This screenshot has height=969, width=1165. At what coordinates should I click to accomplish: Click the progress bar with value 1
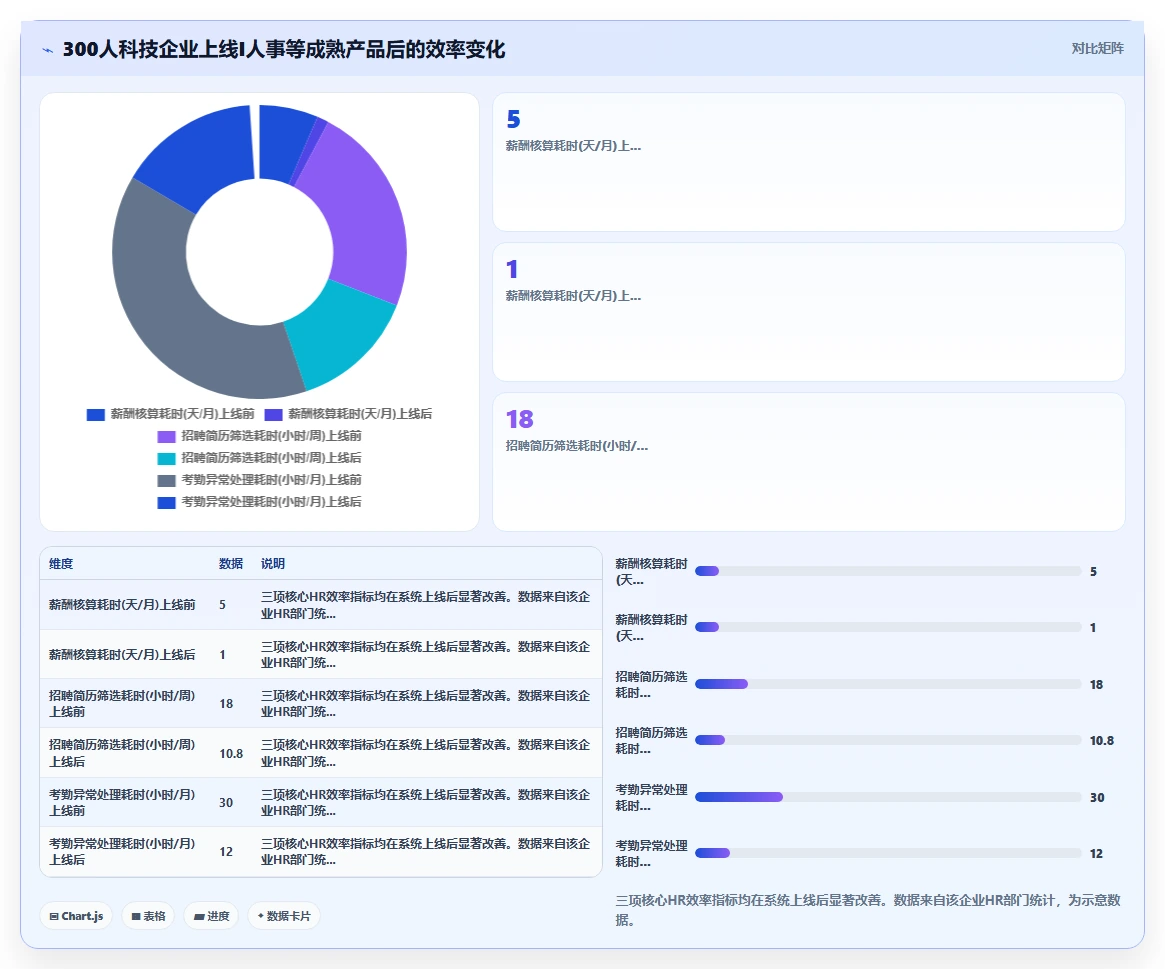tap(888, 627)
